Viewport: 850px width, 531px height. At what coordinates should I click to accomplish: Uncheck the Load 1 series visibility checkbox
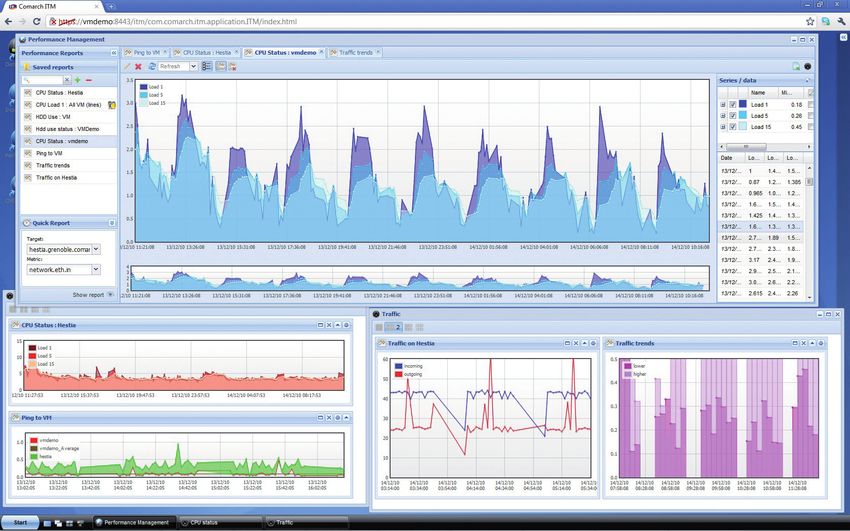733,105
